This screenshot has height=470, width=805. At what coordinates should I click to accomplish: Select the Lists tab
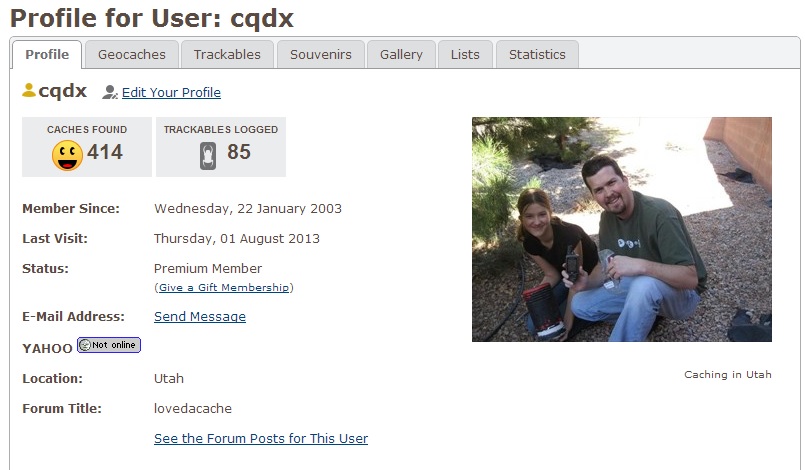point(465,54)
